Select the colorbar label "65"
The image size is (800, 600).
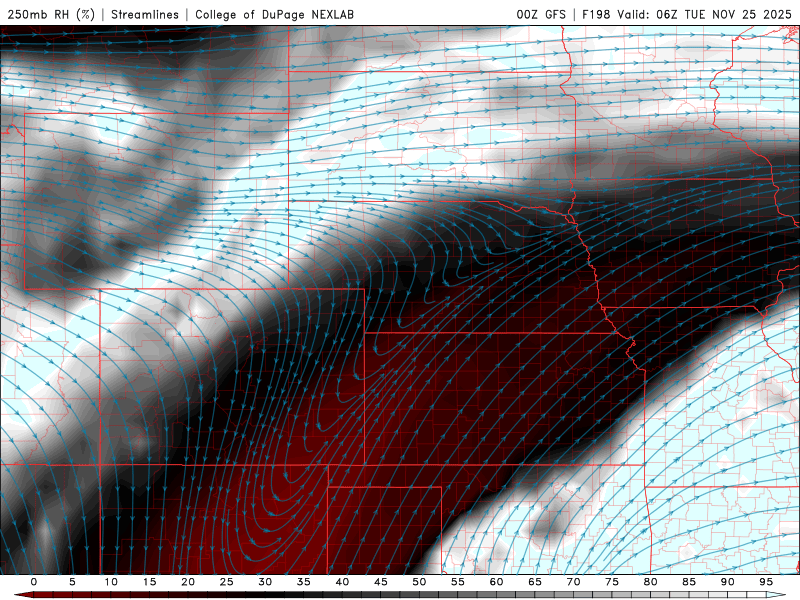coord(535,582)
